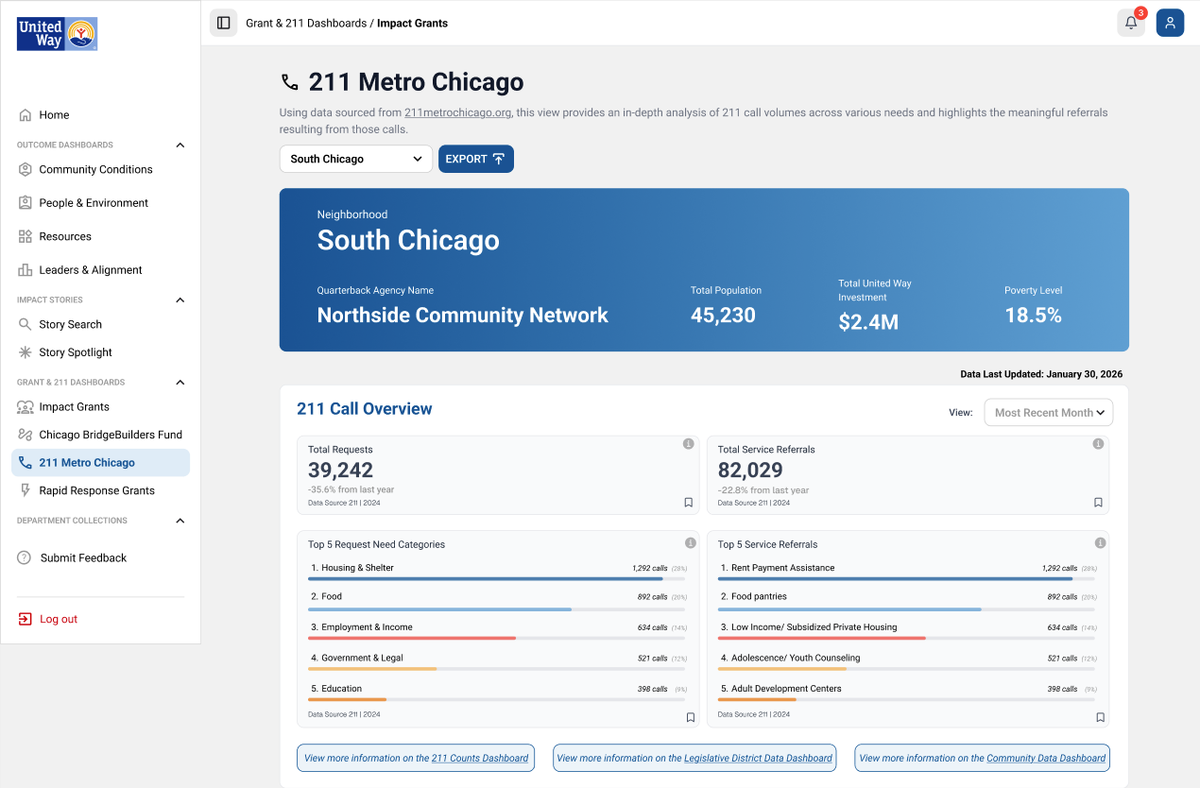This screenshot has width=1200, height=788.
Task: View the 211 Counts Dashboard link
Action: click(x=480, y=758)
